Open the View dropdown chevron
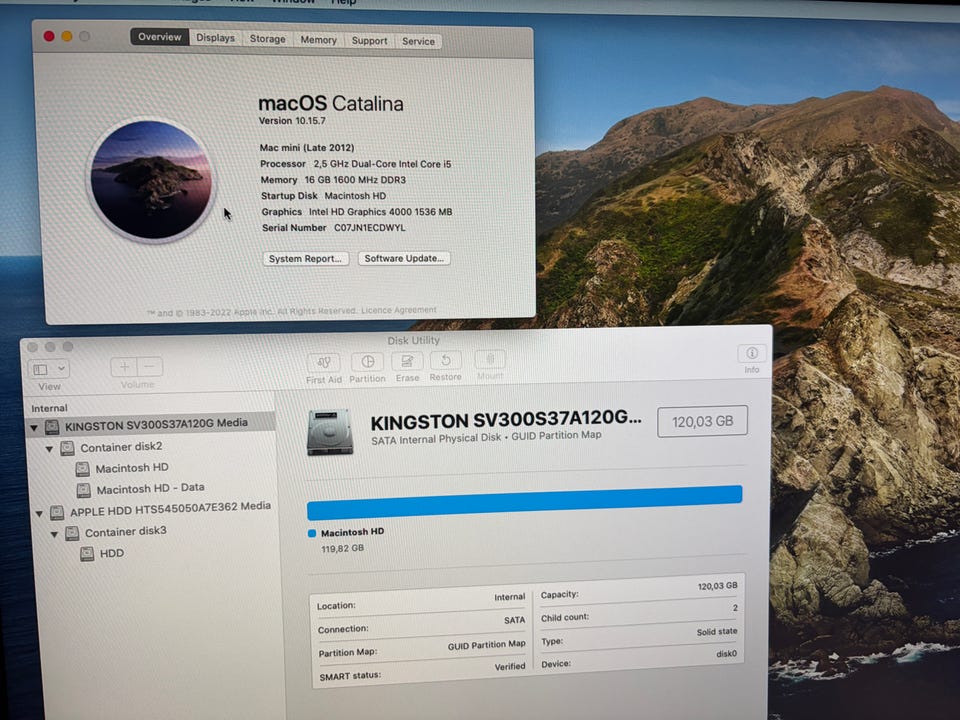Screen dimensions: 960x720 point(61,369)
